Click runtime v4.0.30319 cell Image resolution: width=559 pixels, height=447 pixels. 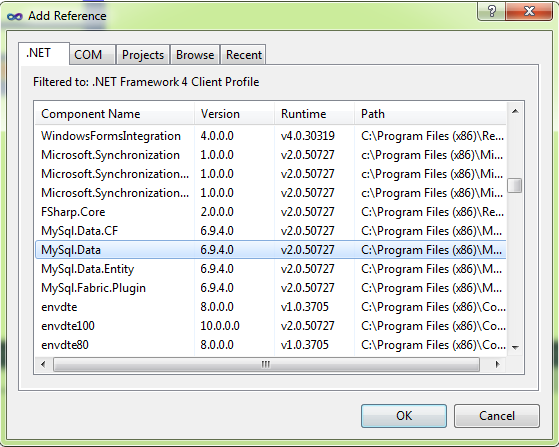coord(308,136)
